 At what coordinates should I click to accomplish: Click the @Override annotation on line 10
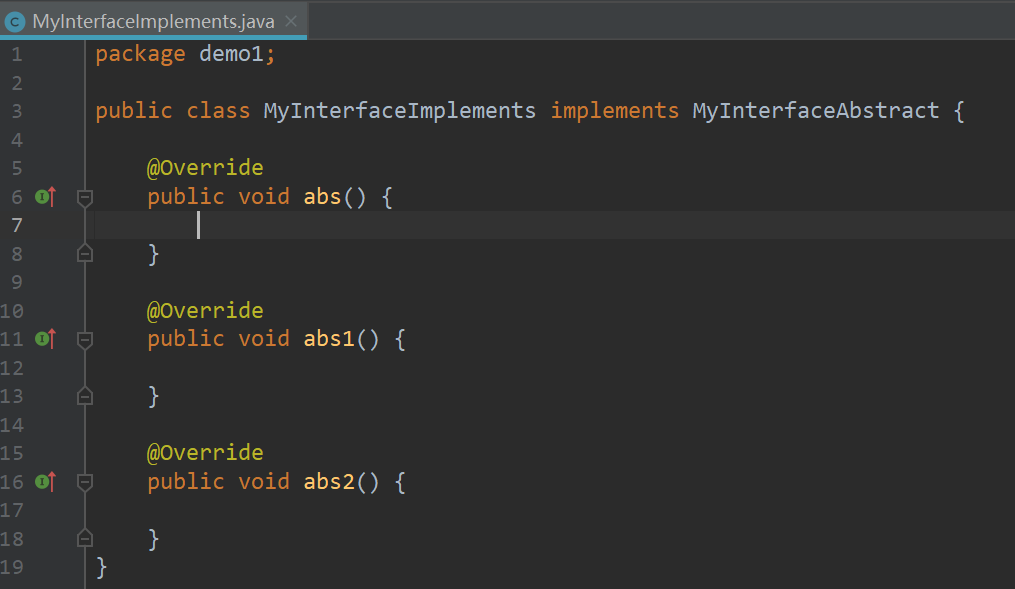pyautogui.click(x=205, y=311)
